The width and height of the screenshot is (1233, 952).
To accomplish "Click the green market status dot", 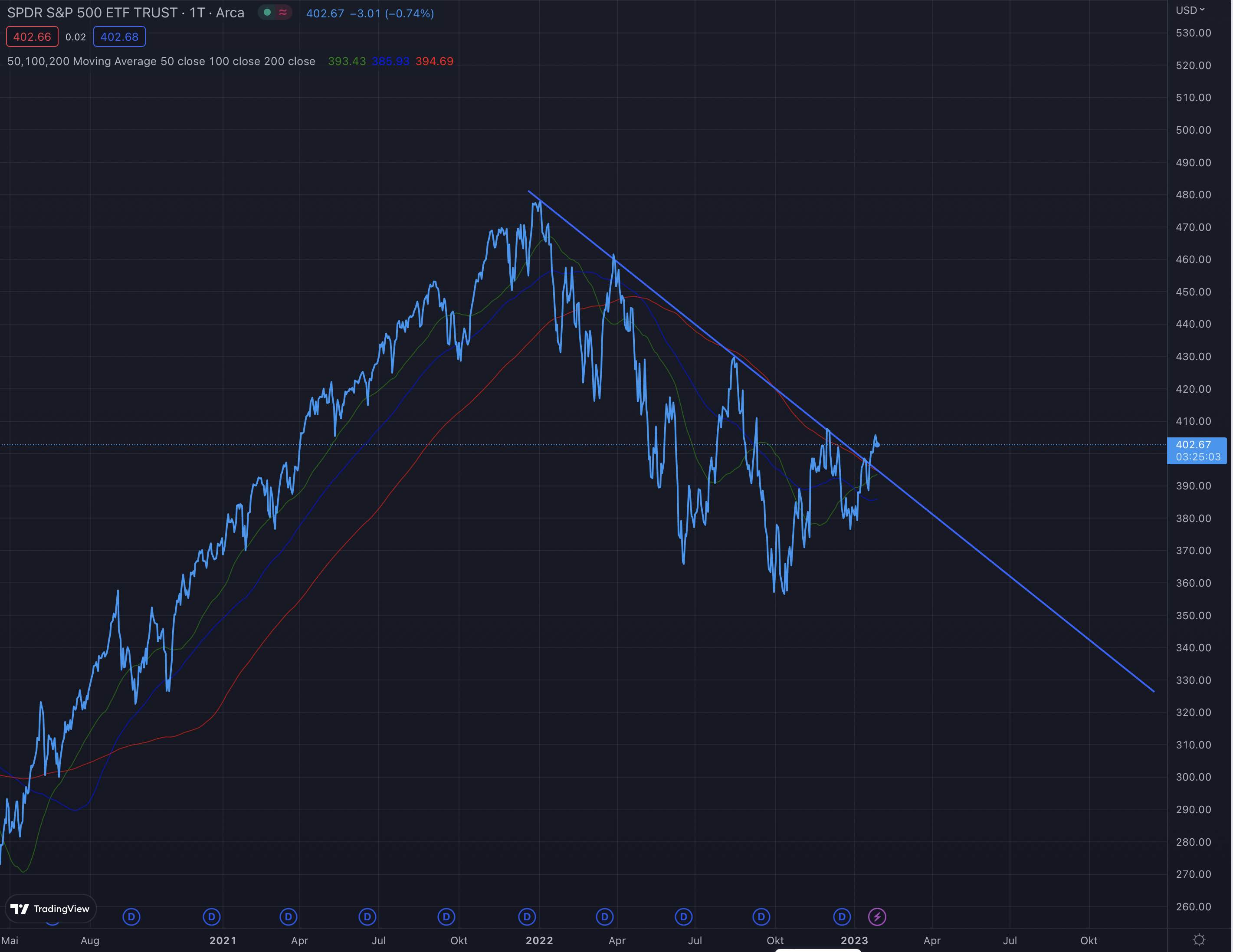I will tap(267, 13).
